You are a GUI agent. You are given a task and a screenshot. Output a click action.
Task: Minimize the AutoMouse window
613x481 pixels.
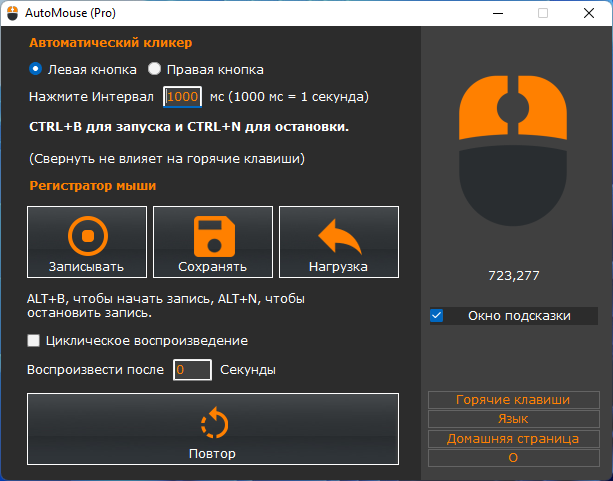(x=497, y=13)
